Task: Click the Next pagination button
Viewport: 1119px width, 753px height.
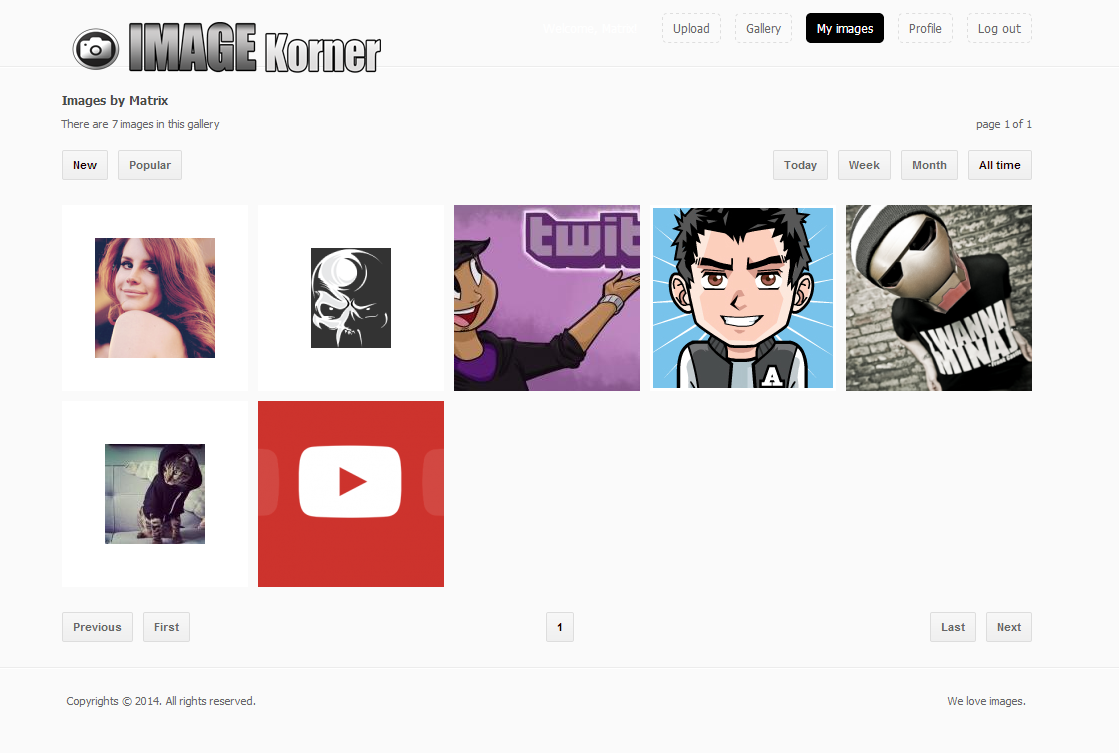Action: [1008, 627]
